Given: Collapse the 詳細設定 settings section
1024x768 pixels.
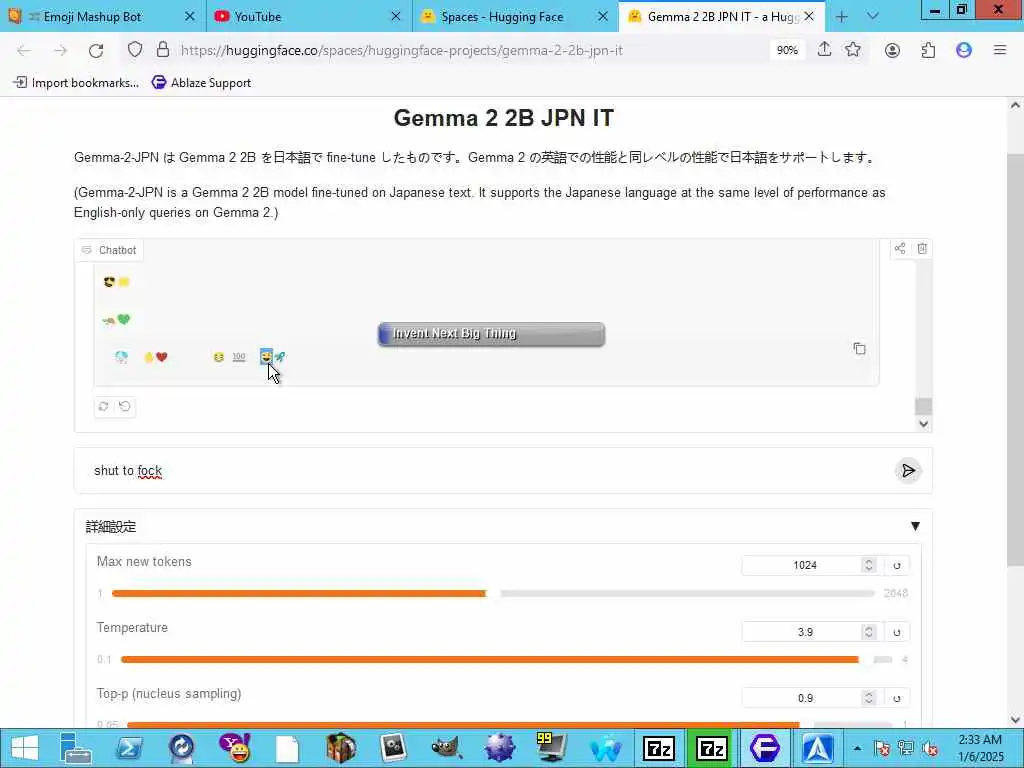Looking at the screenshot, I should [915, 526].
